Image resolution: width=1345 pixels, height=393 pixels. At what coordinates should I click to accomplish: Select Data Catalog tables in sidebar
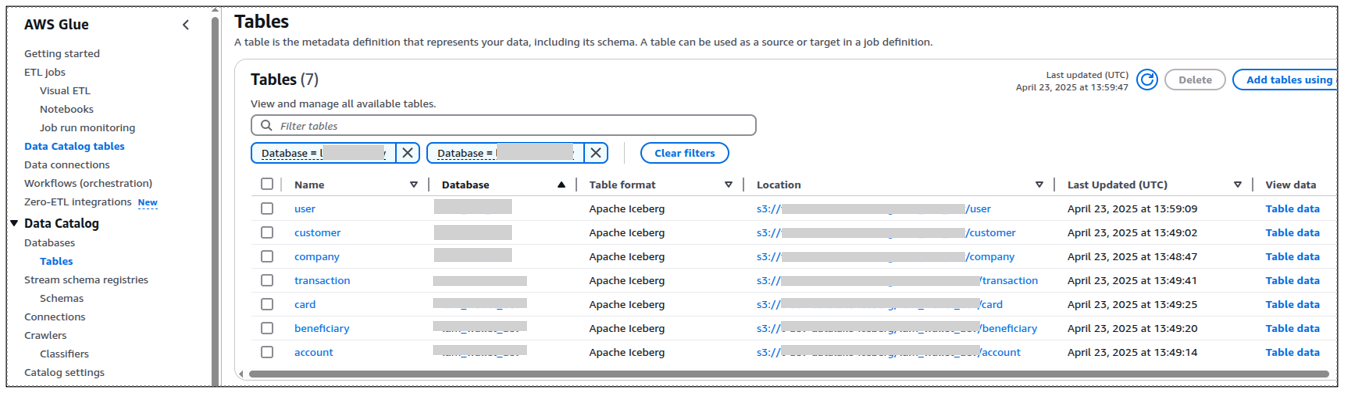74,147
